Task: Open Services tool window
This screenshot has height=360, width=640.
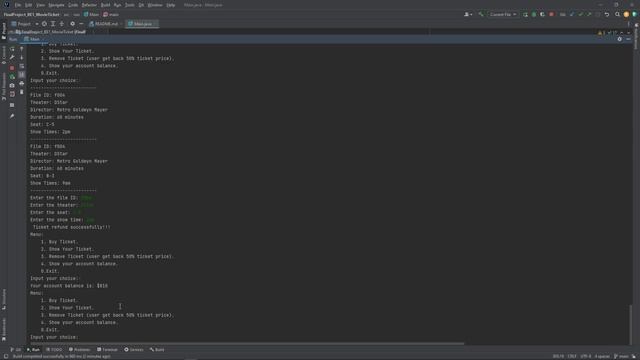Action: pos(134,350)
